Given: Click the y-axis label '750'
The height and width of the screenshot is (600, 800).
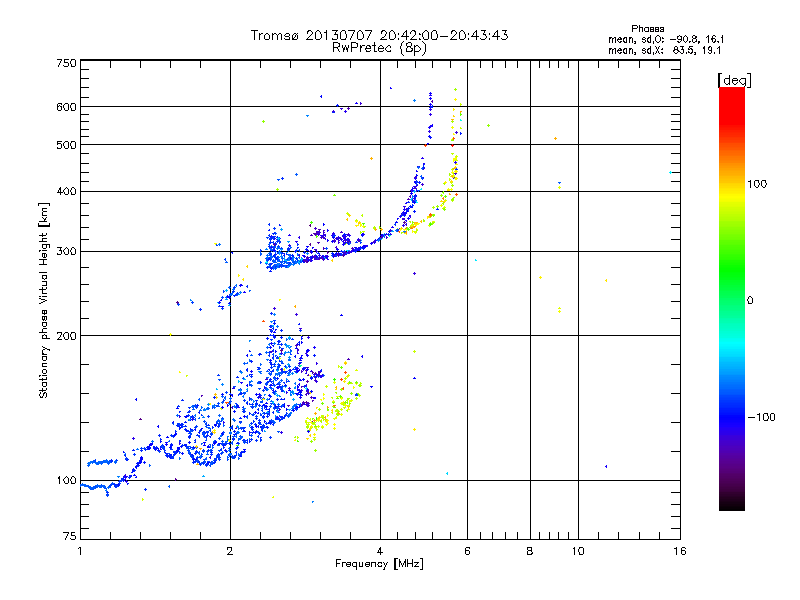Looking at the screenshot, I should pos(66,63).
